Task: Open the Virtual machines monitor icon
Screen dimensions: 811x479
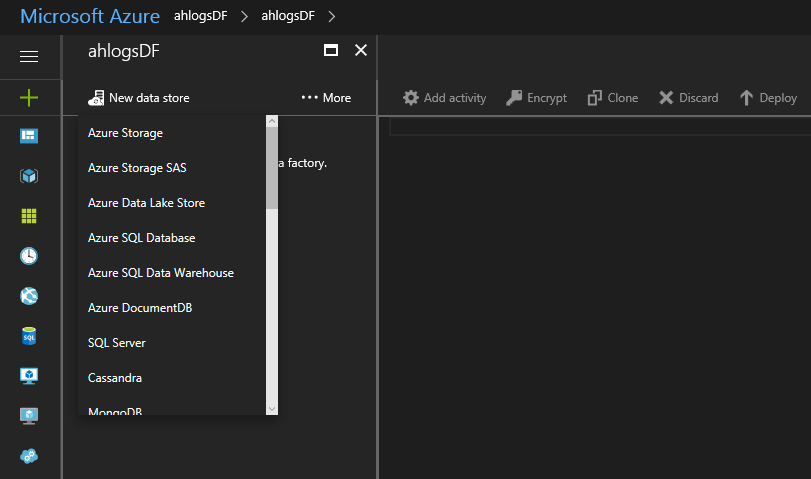Action: (29, 376)
